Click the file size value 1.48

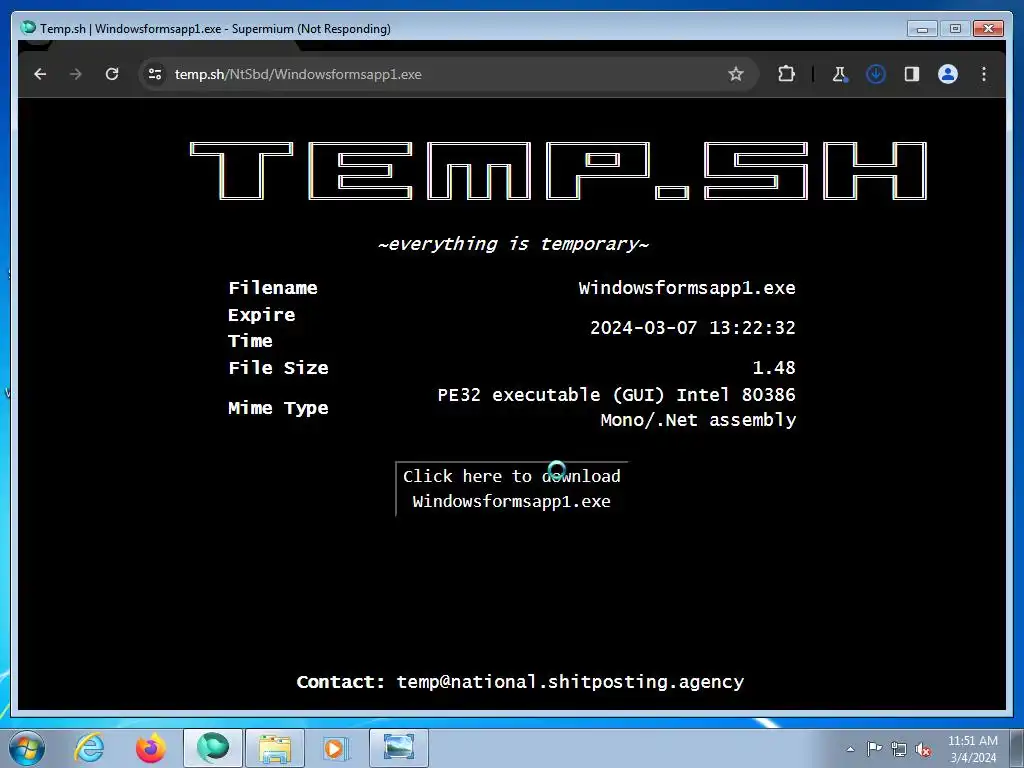[774, 368]
